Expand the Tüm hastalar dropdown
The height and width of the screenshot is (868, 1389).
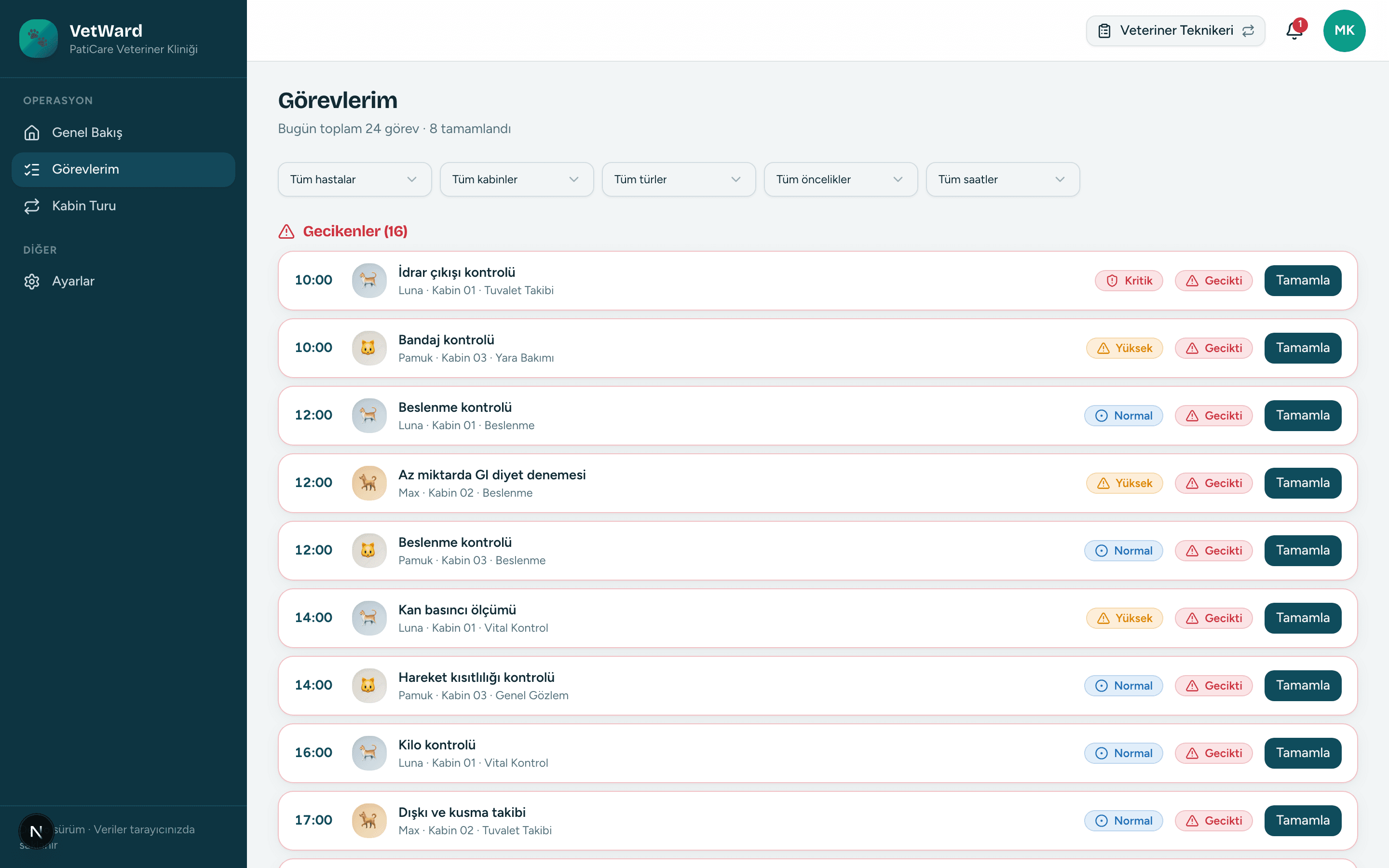click(354, 180)
